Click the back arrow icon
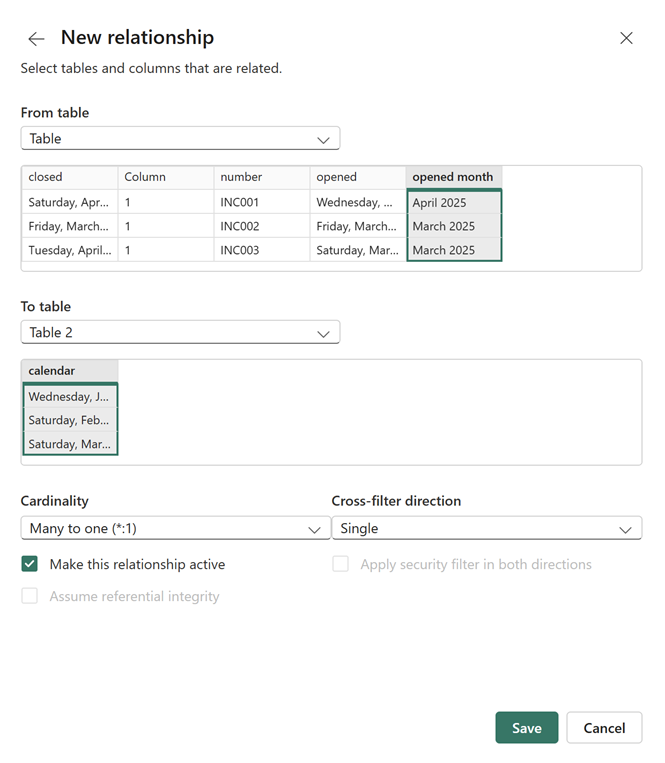 [x=36, y=39]
